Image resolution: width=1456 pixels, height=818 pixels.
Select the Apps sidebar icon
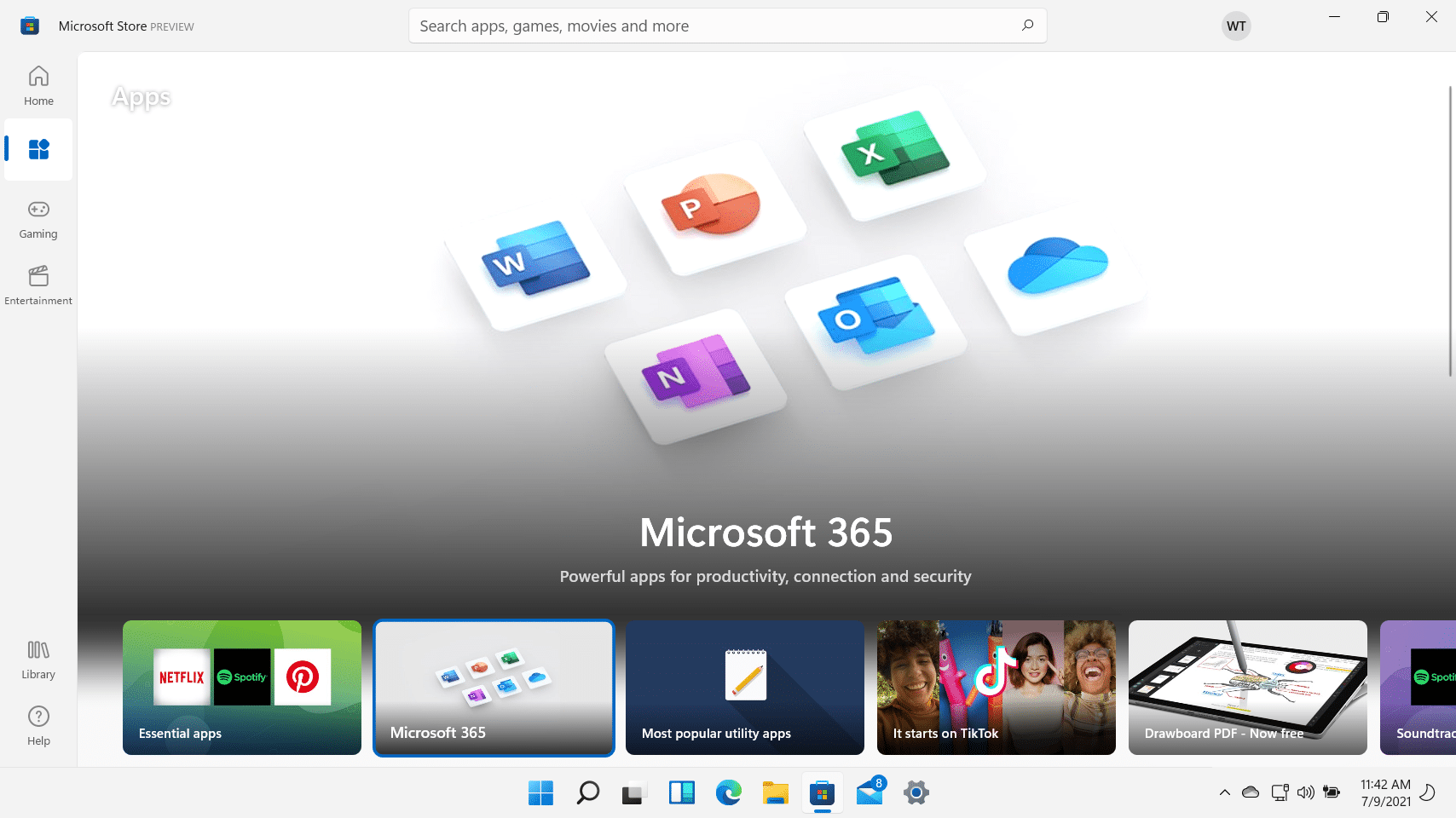(x=38, y=150)
